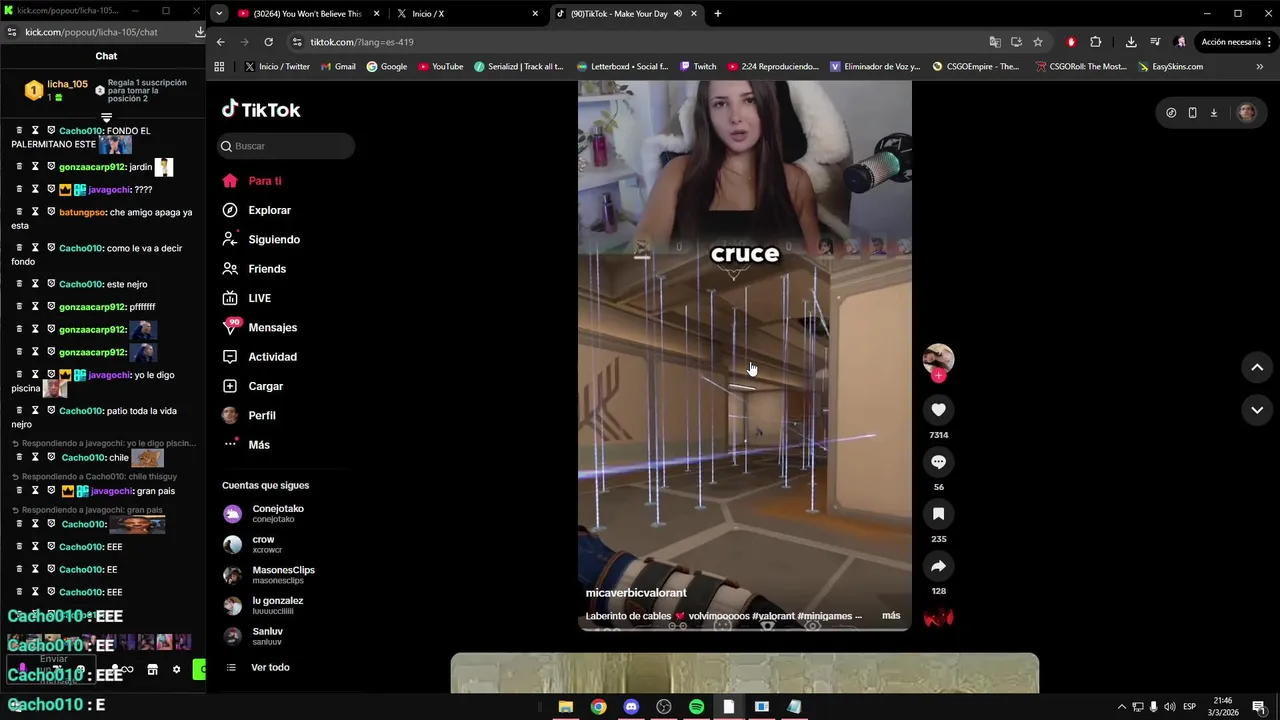Open TikTok profile avatar at top right

click(1246, 113)
